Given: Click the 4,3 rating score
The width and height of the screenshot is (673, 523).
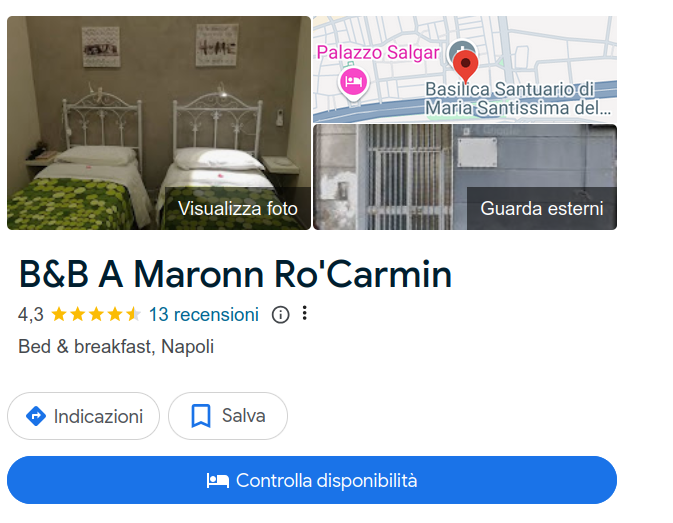Looking at the screenshot, I should click(31, 315).
